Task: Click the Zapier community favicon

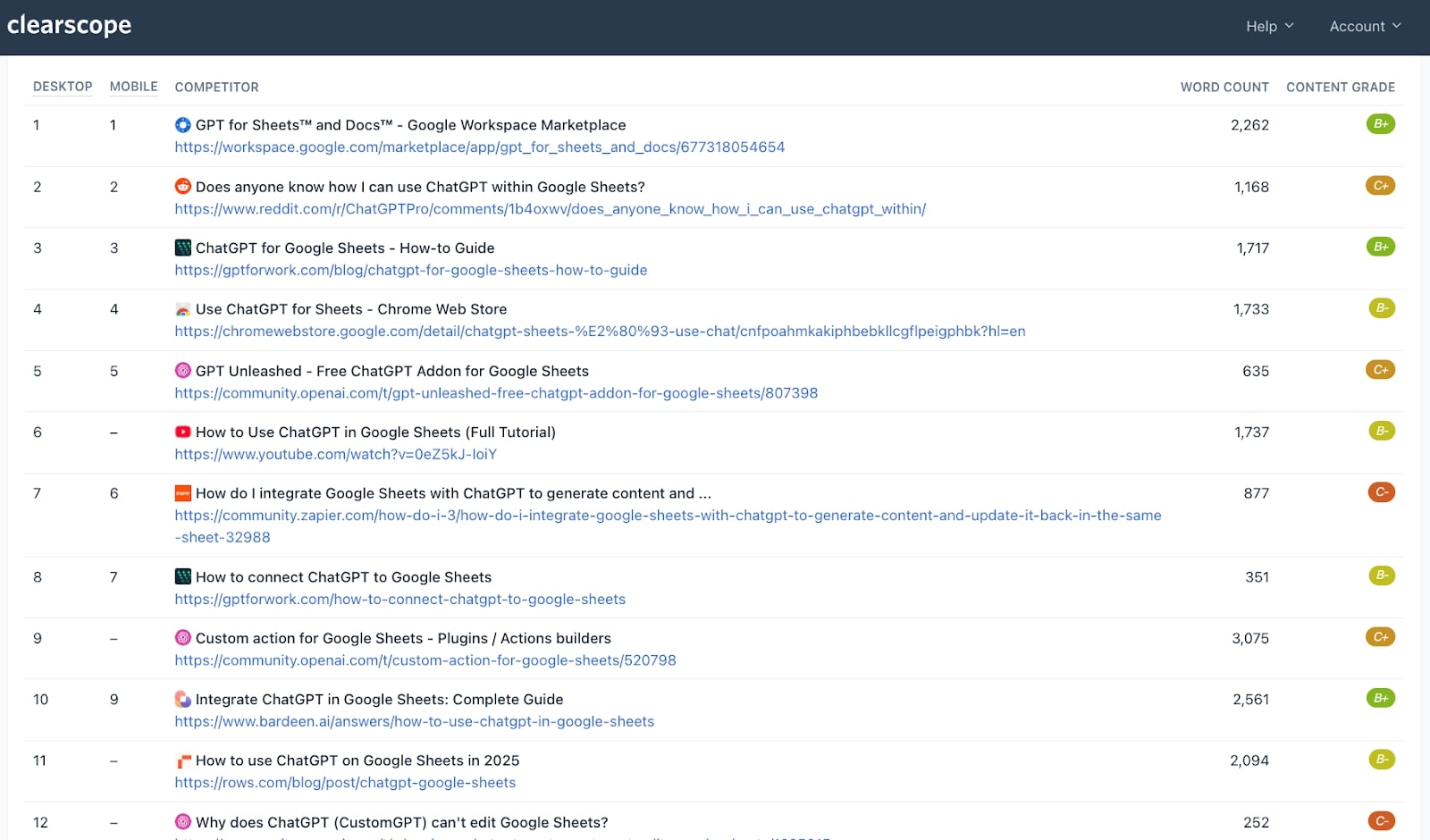Action: click(x=183, y=493)
